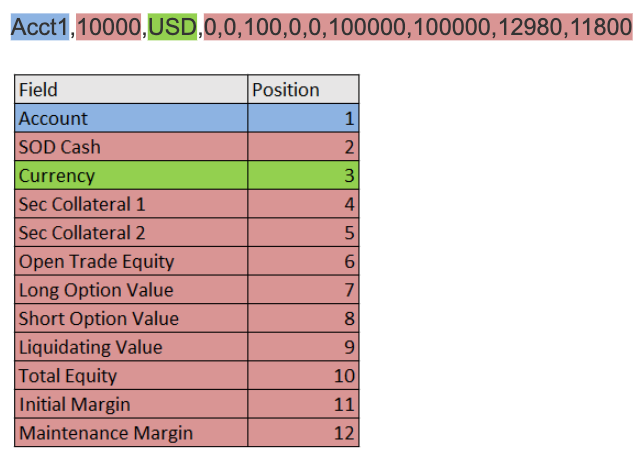Click the 10000 value in top line

(109, 27)
